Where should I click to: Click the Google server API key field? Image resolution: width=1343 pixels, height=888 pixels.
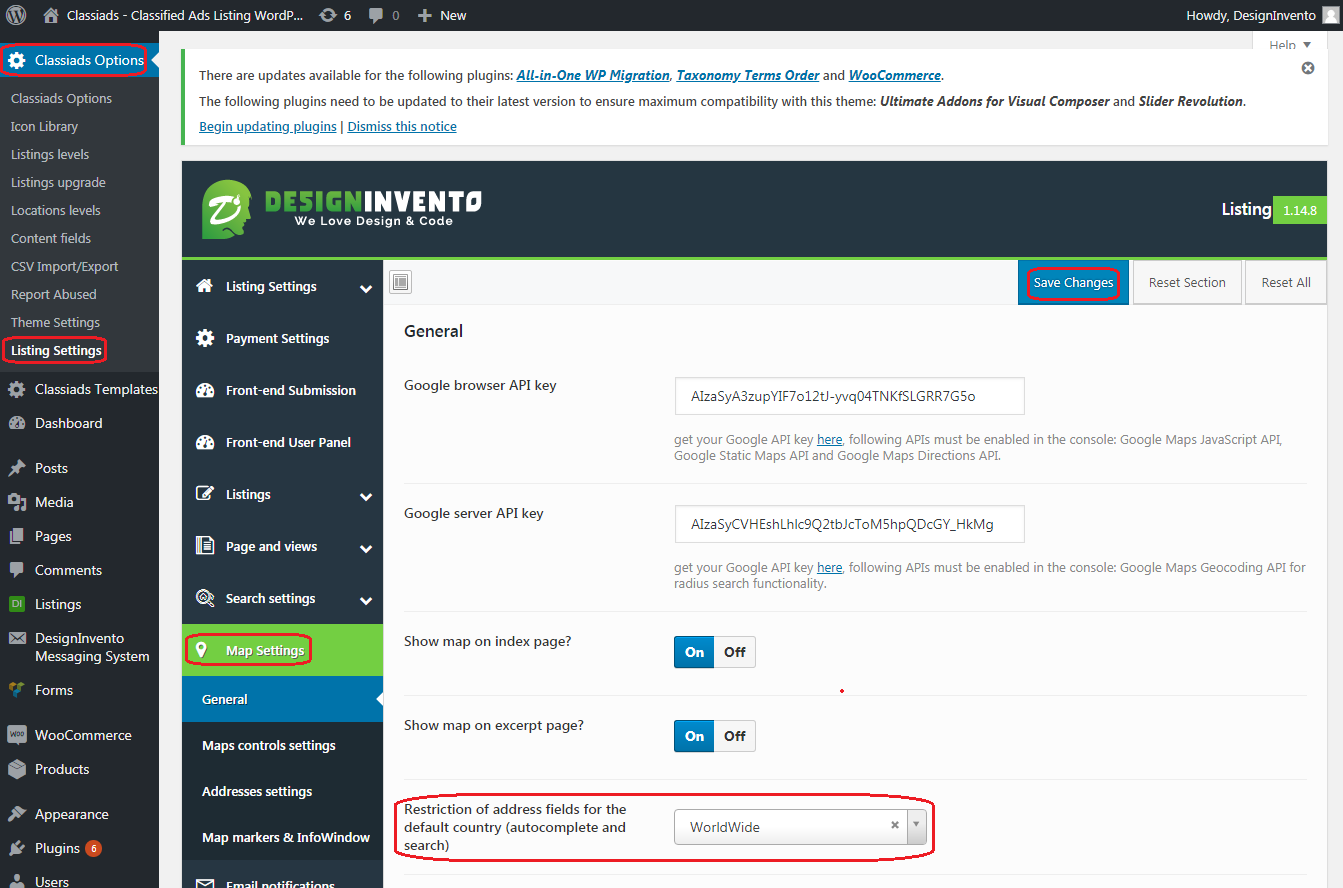coord(850,524)
